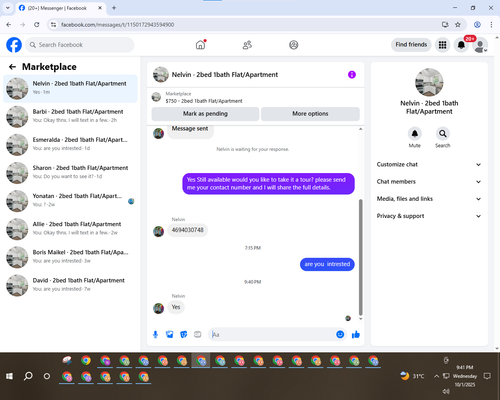Click Nelvin's 'Yes' reply bubble

click(x=176, y=307)
